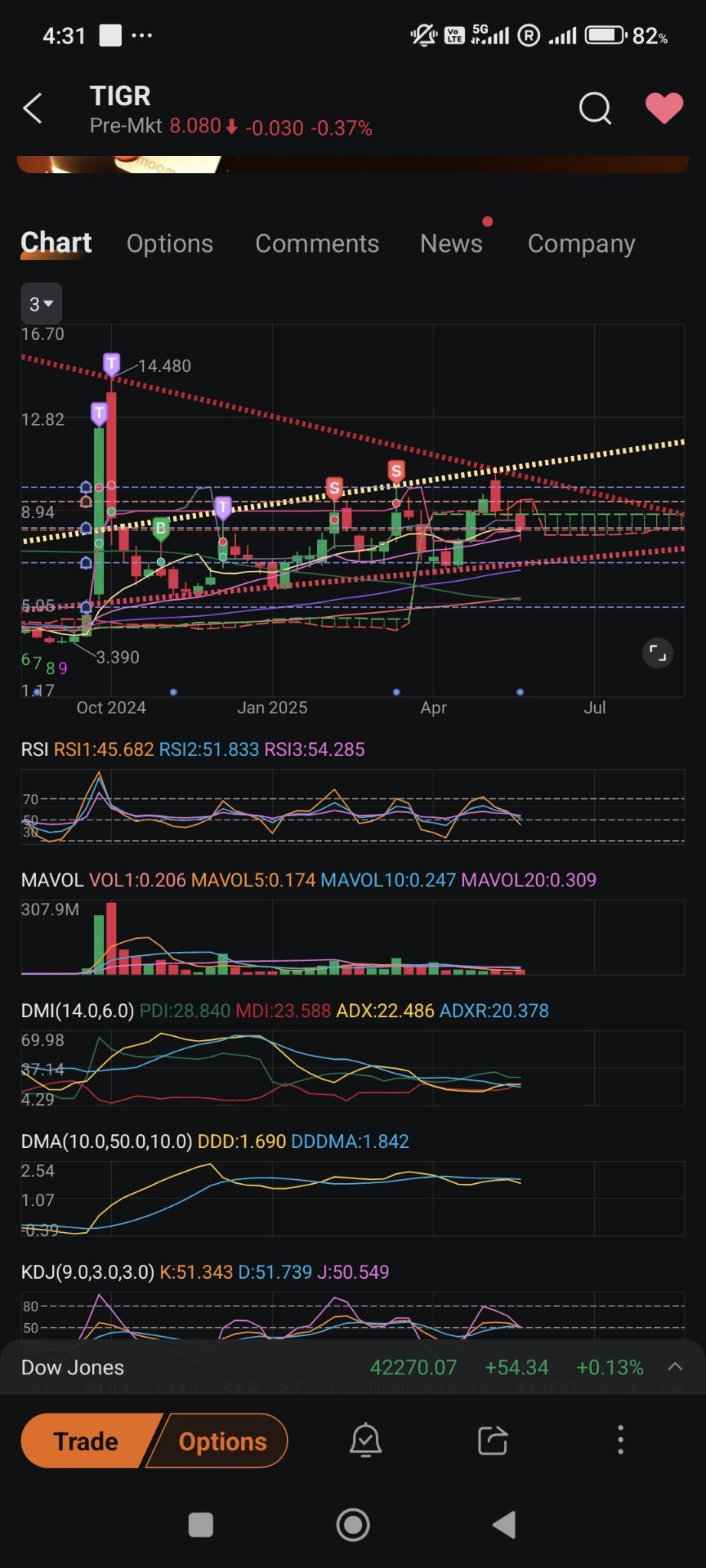Open the three-dot more menu

620,1440
